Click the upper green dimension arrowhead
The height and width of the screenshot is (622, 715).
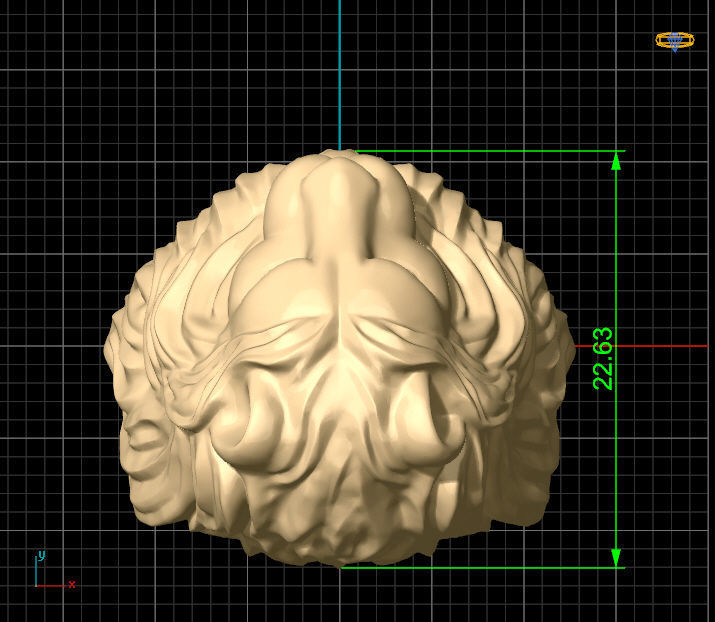coord(616,161)
